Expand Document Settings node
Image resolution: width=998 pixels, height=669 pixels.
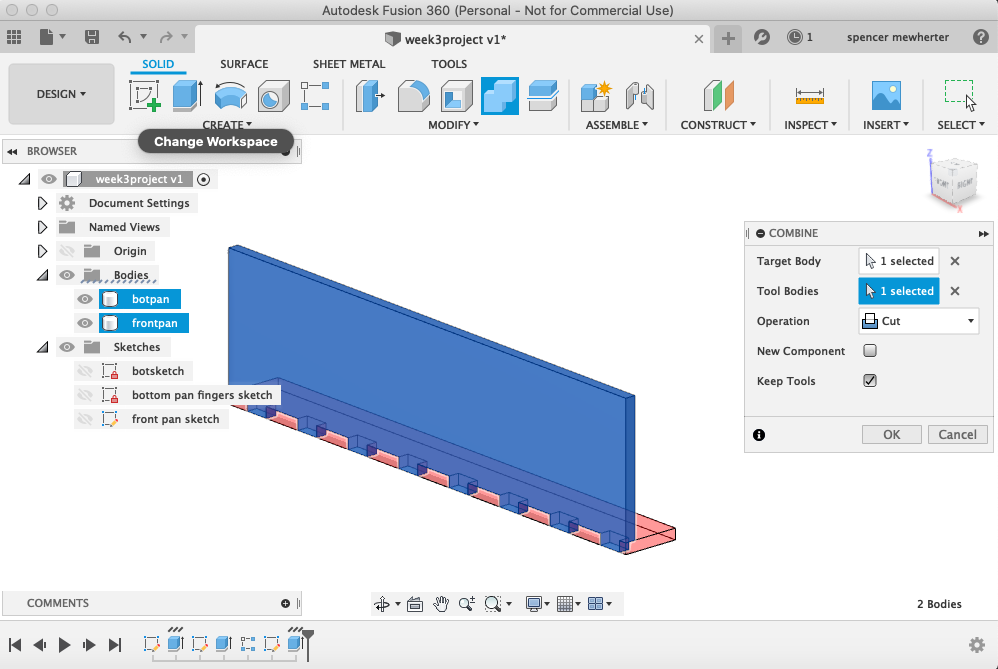42,203
